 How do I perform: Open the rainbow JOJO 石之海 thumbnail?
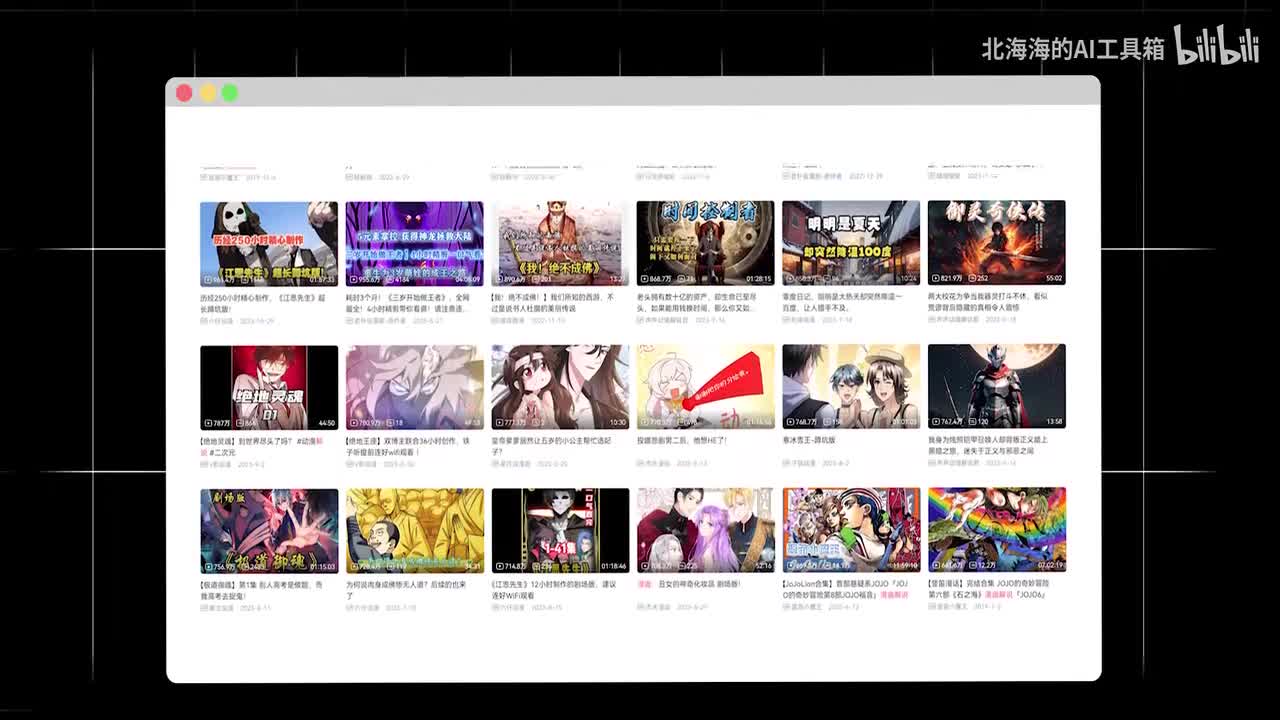click(996, 530)
